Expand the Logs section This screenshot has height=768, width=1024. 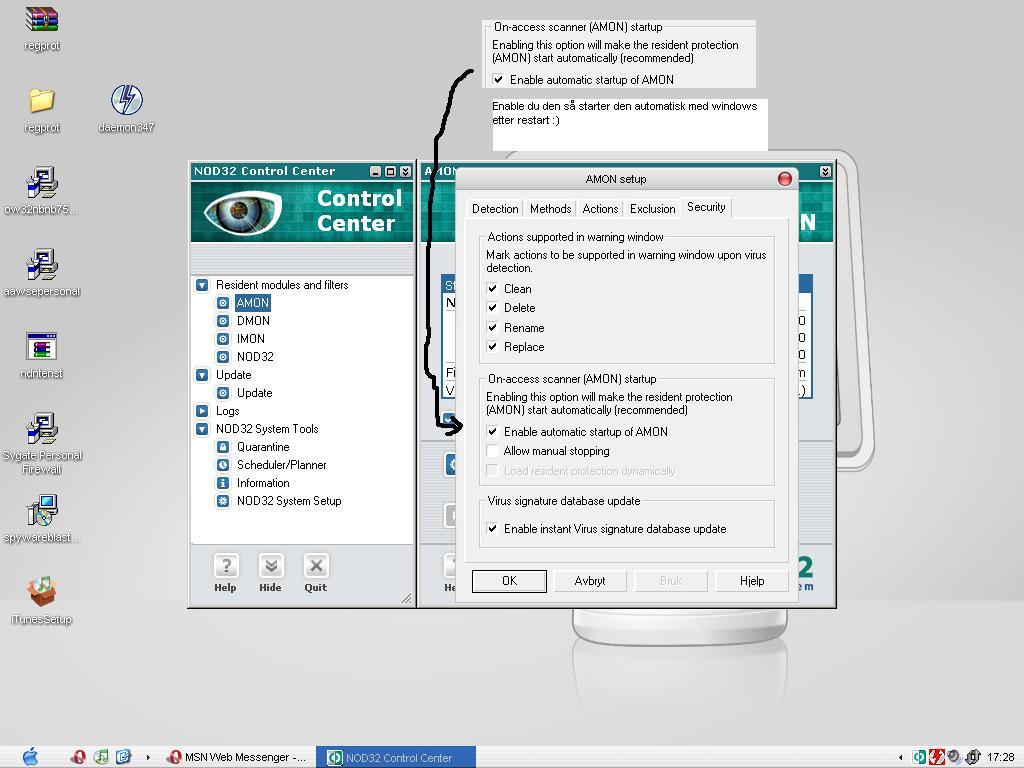(x=202, y=411)
